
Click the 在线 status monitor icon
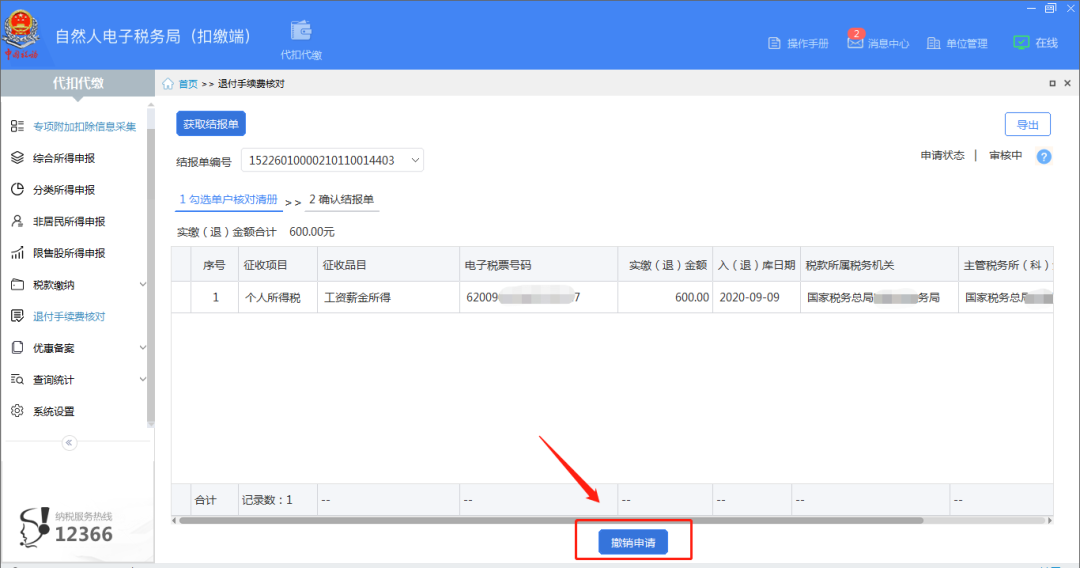tap(1021, 43)
